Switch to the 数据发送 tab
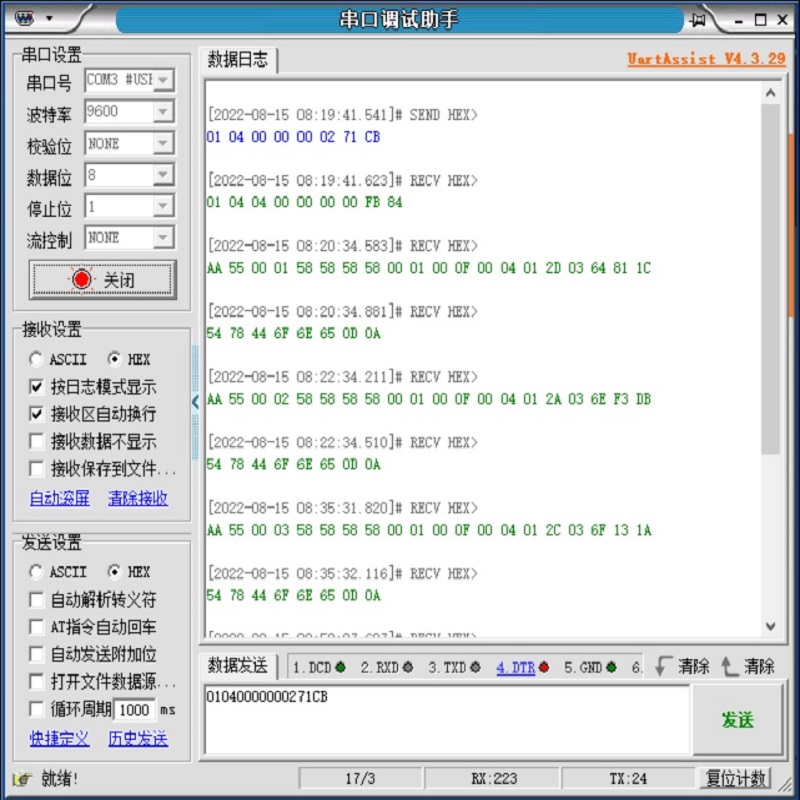This screenshot has height=800, width=800. [238, 666]
